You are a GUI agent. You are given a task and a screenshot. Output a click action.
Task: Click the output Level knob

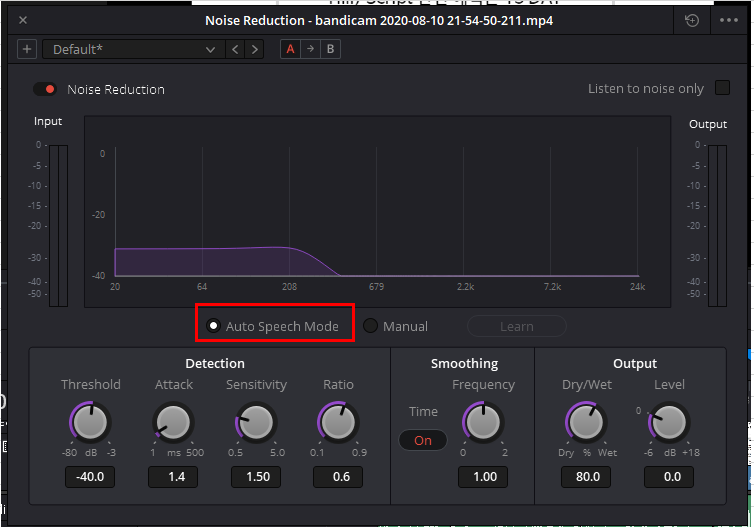point(669,422)
